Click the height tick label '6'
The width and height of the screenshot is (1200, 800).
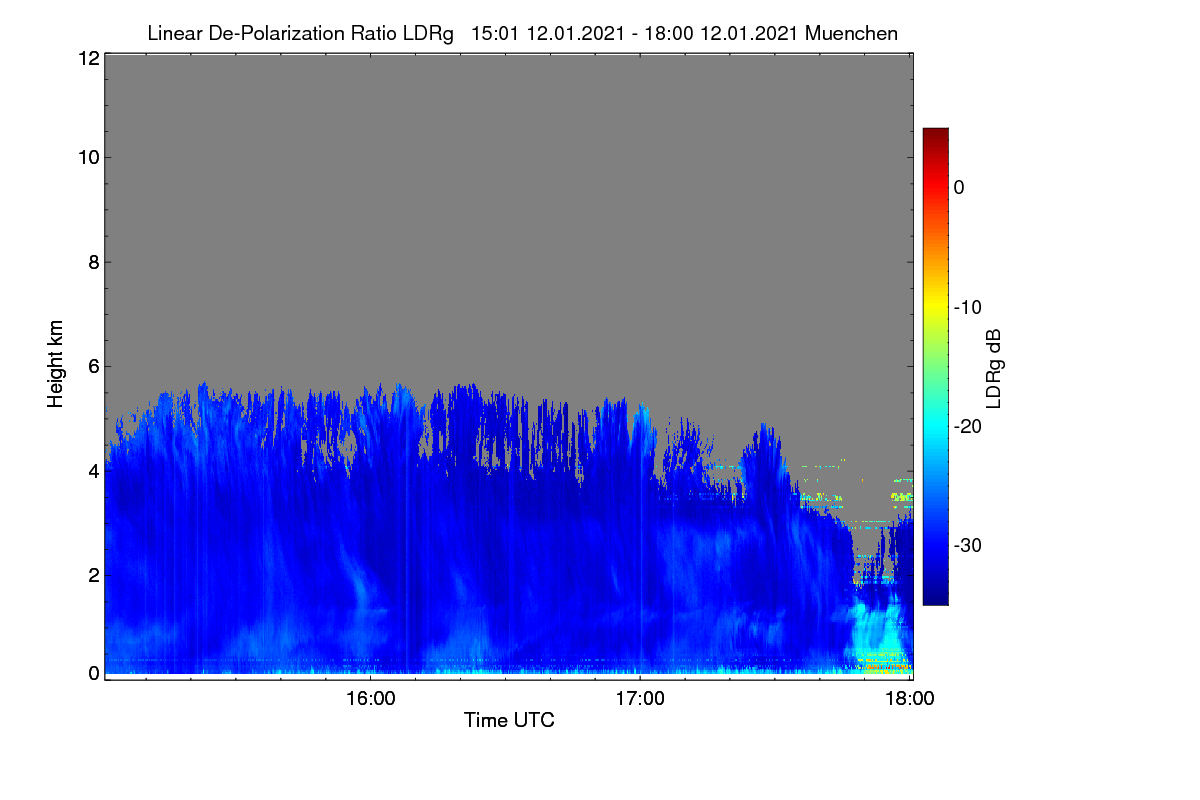point(92,367)
